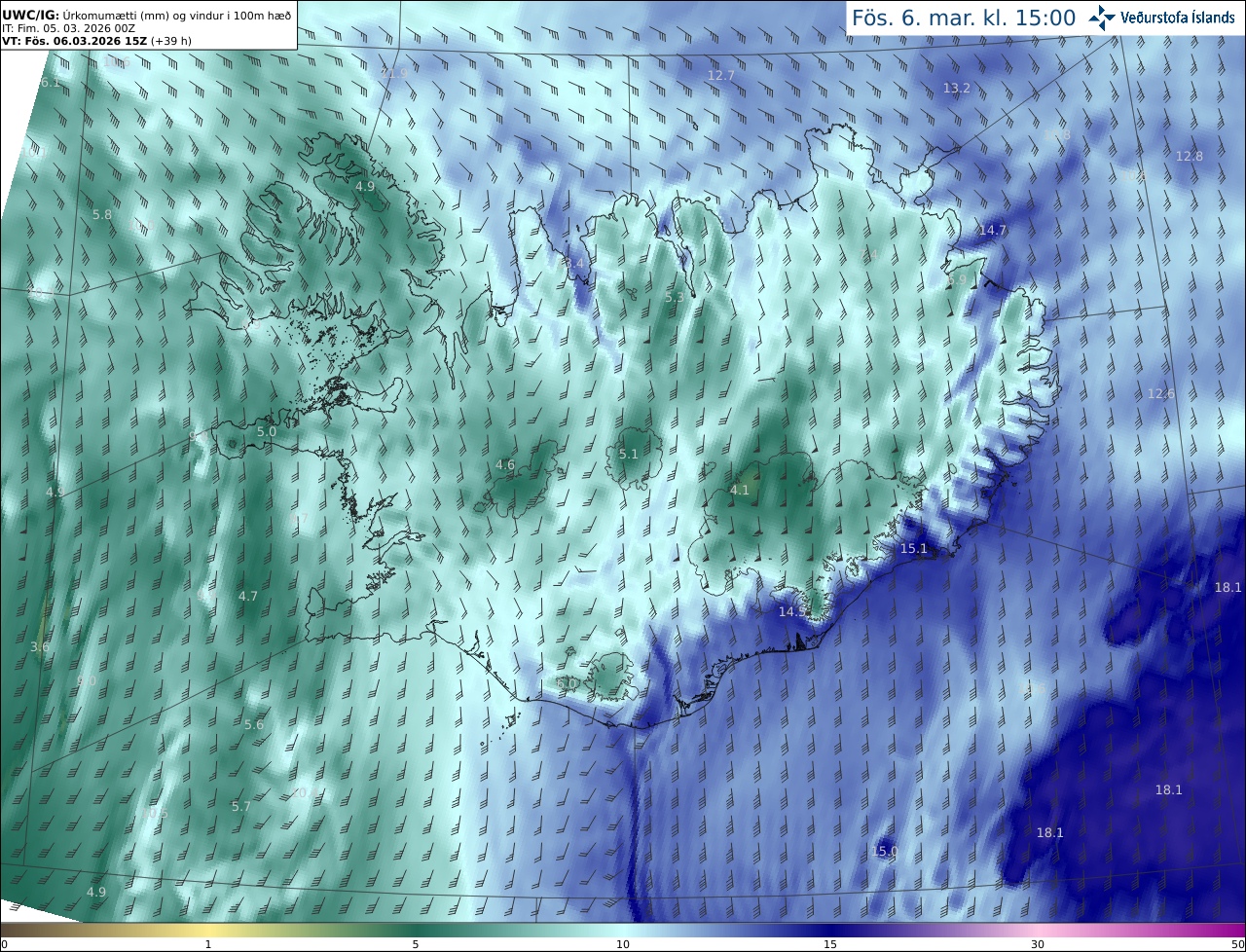Click the green part of color scale near 5
This screenshot has height=952, width=1246.
[416, 931]
